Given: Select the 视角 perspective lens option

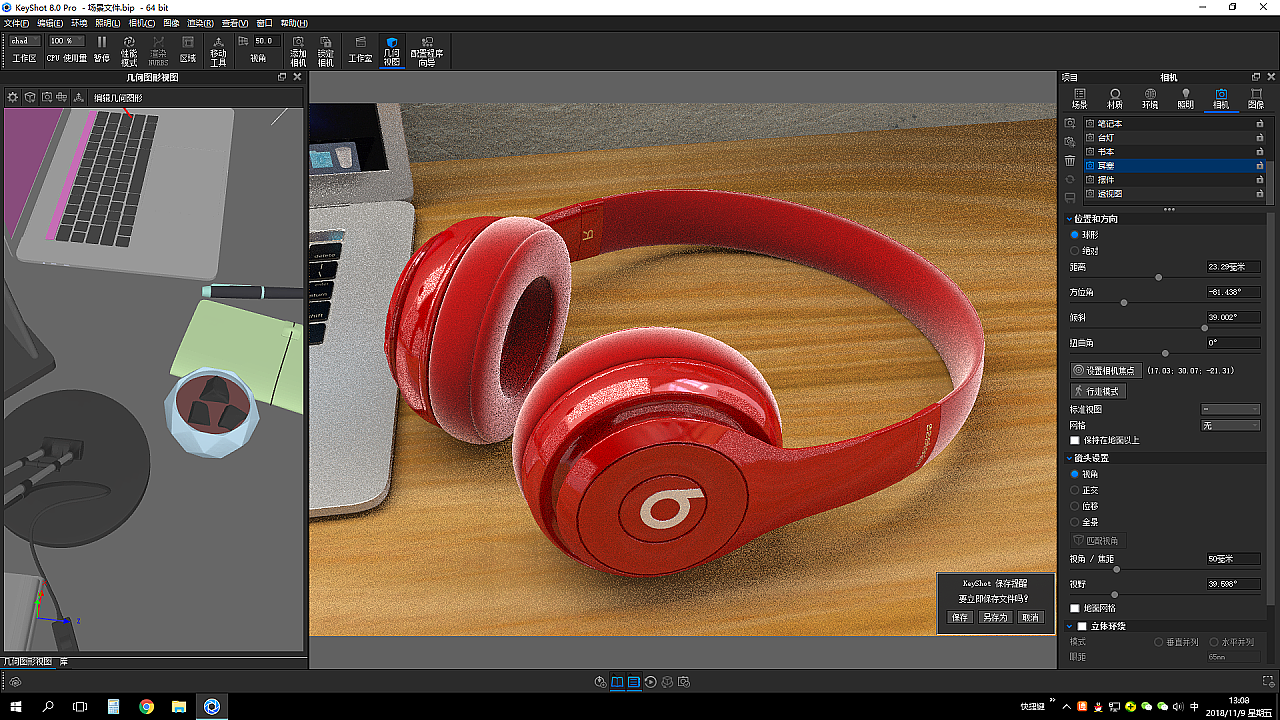Looking at the screenshot, I should tap(1075, 474).
